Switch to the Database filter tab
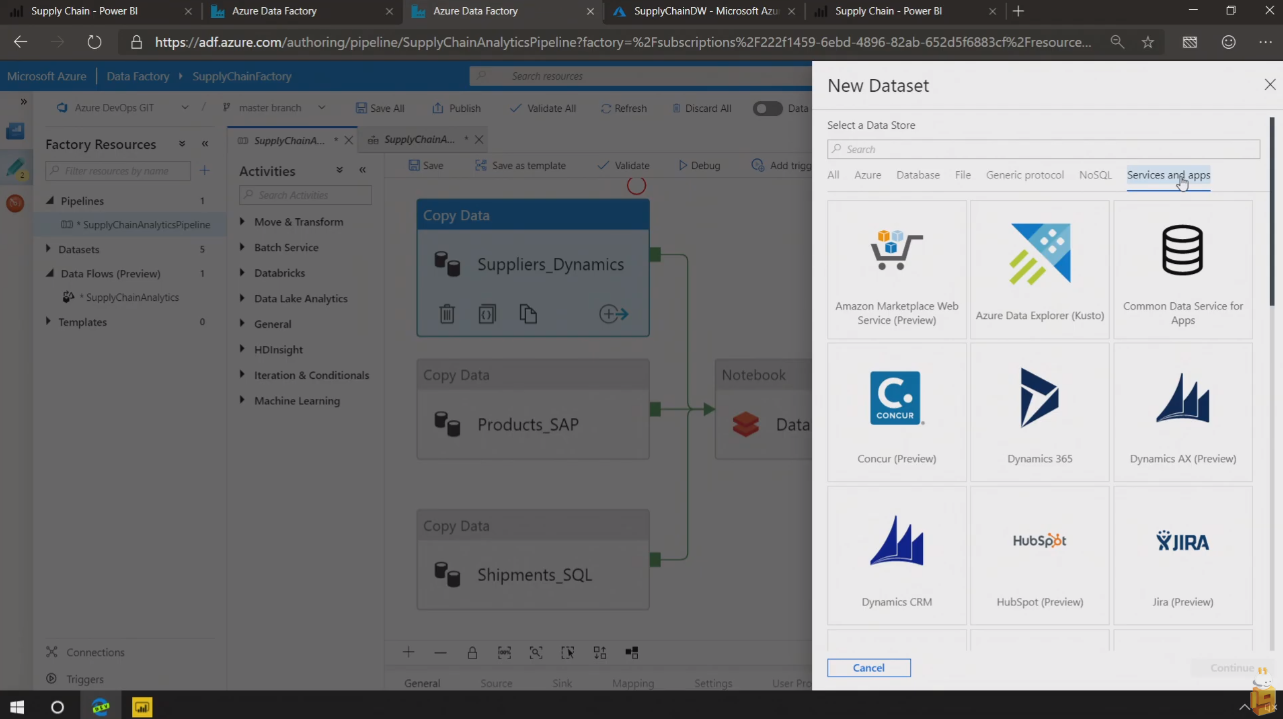 tap(917, 175)
